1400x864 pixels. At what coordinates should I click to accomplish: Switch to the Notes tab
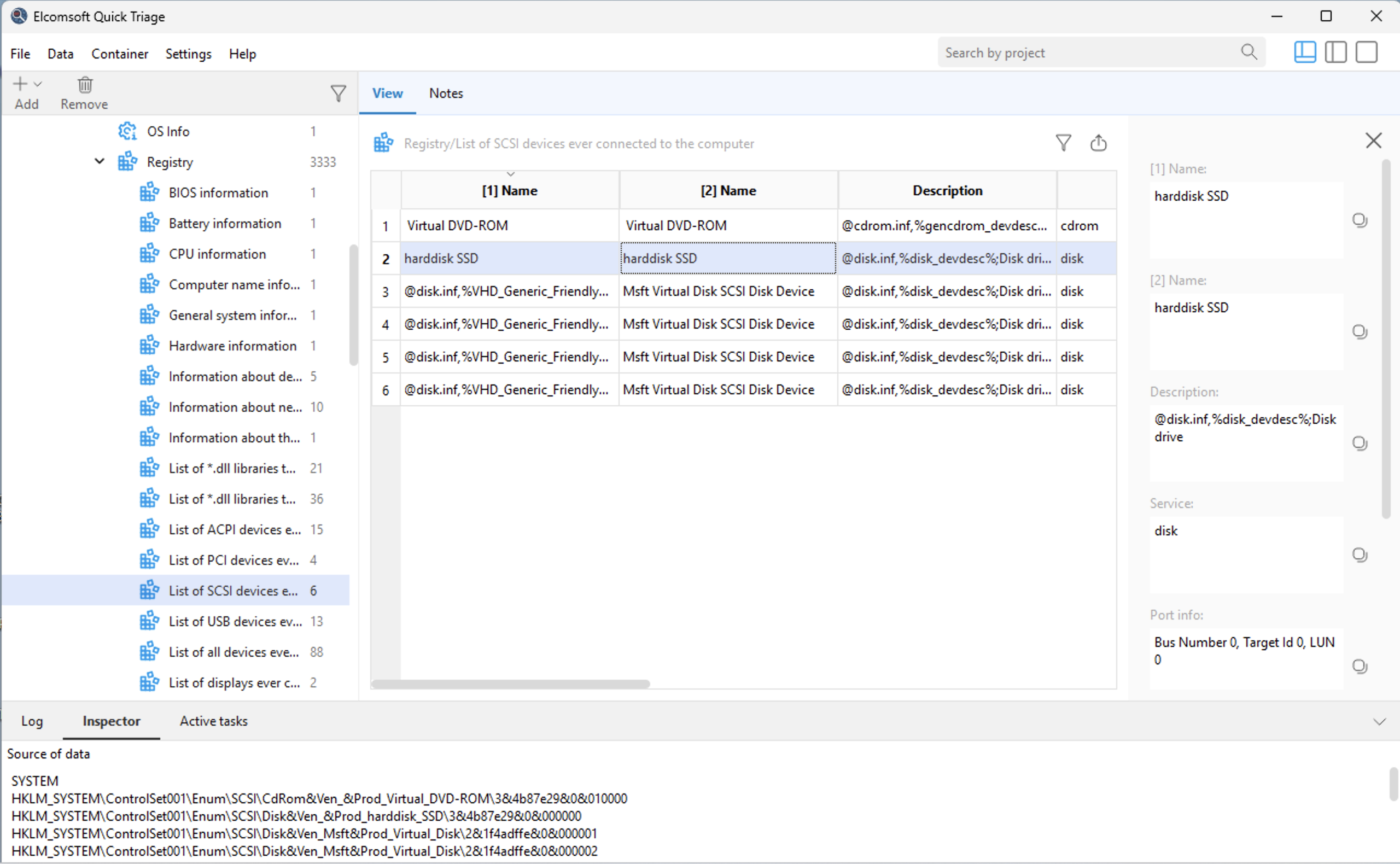(446, 93)
